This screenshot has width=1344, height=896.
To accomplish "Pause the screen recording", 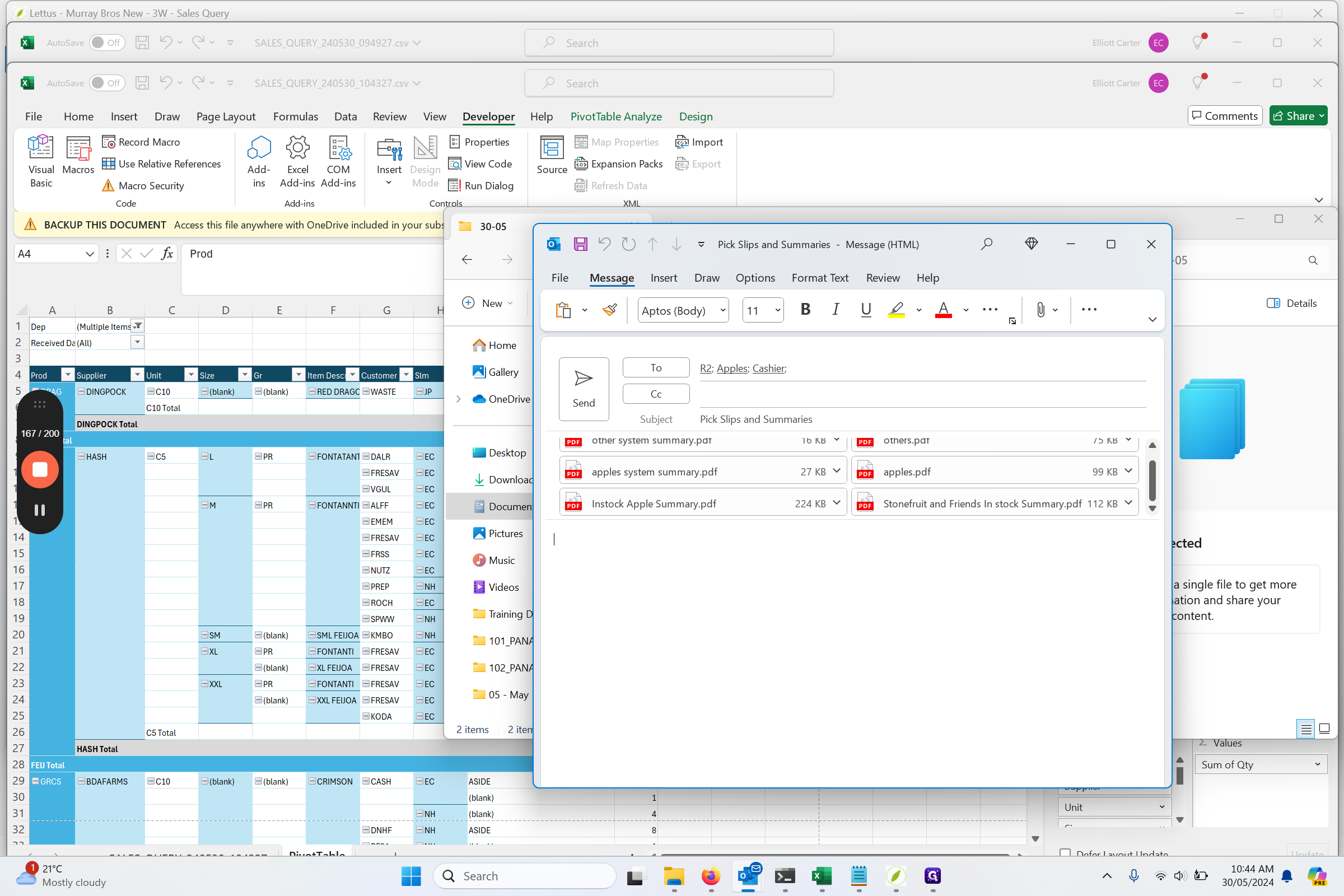I will pyautogui.click(x=40, y=510).
